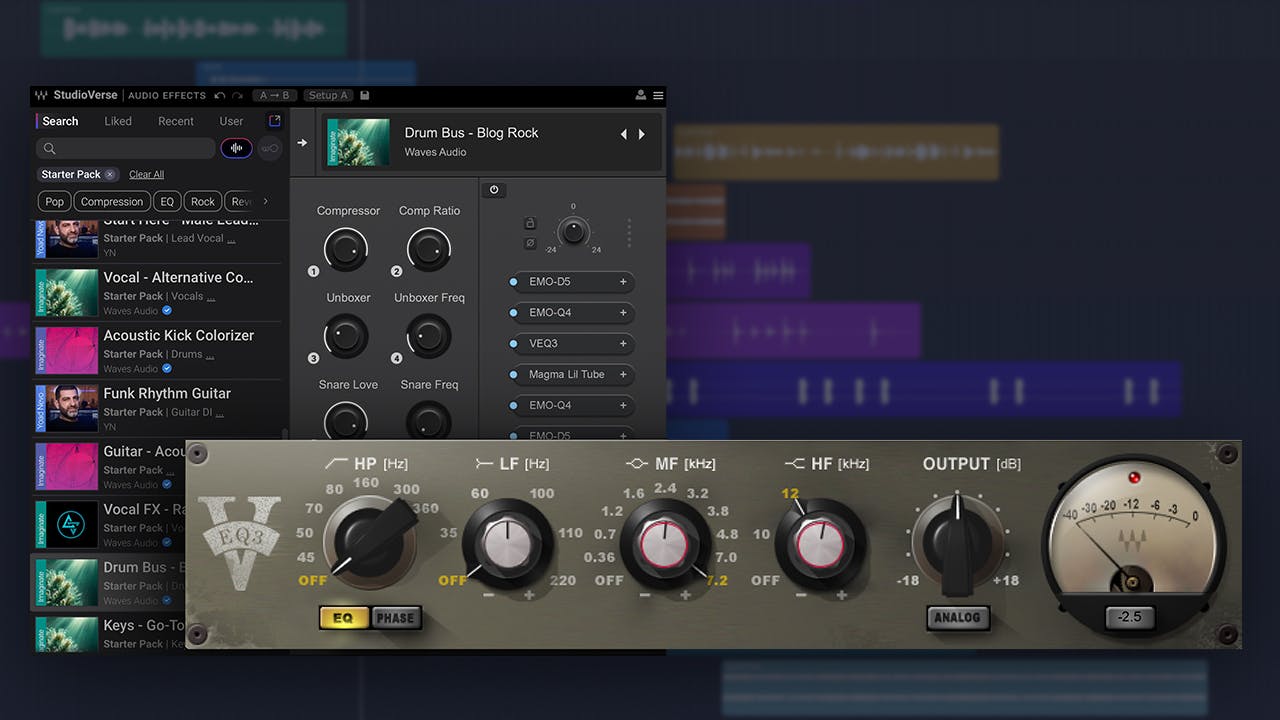
Task: Expand the VEQ3 module with its plus
Action: point(623,344)
